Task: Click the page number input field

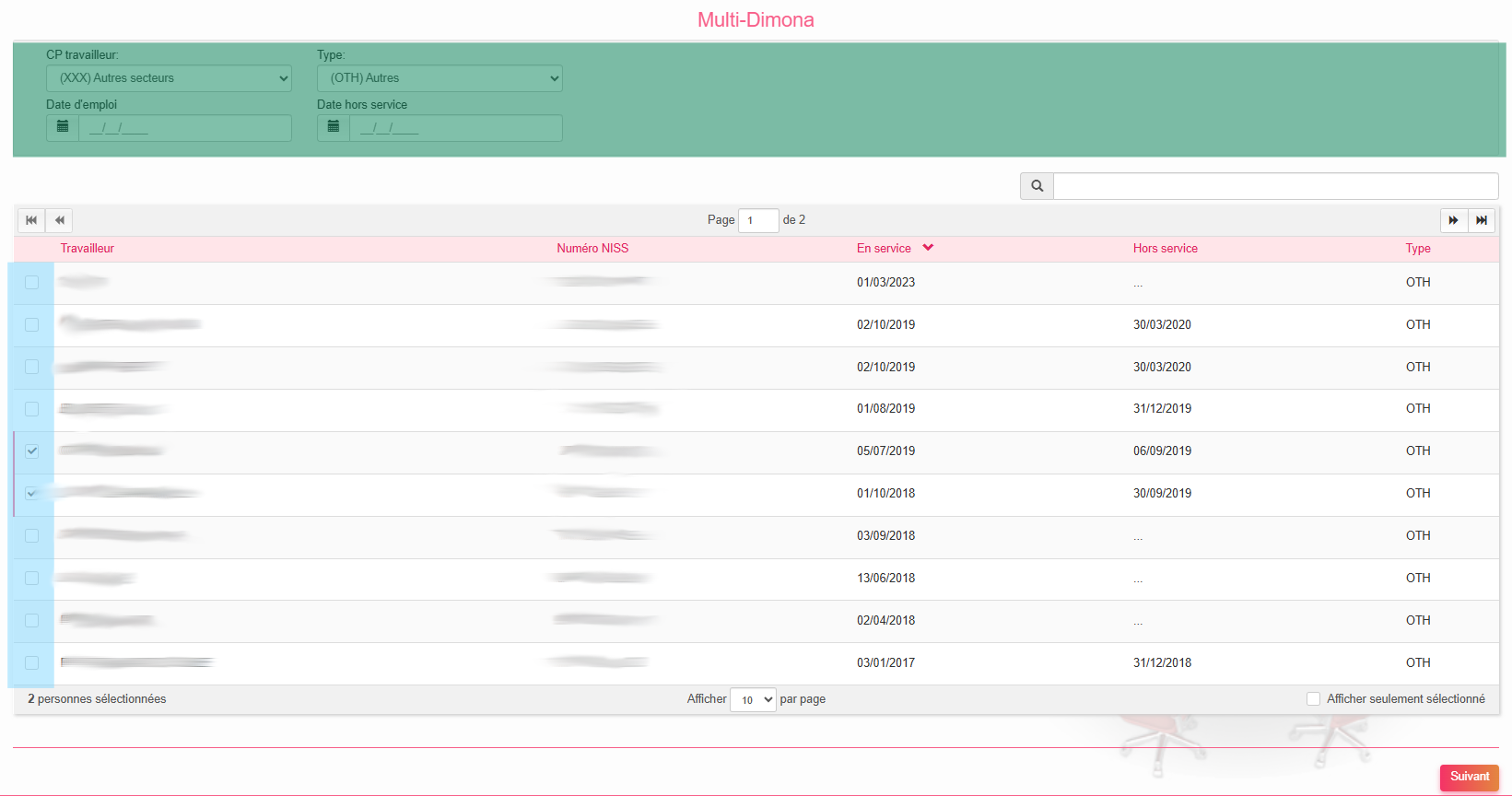Action: 757,220
